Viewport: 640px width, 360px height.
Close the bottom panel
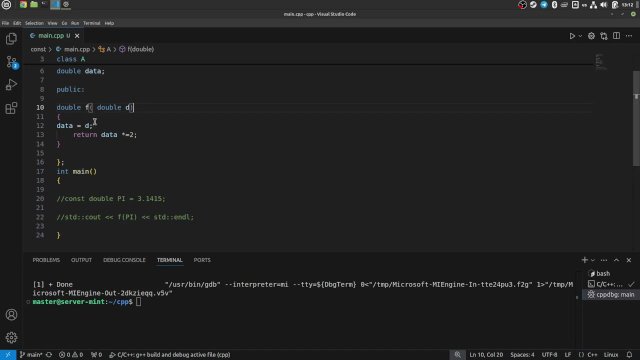click(x=629, y=260)
